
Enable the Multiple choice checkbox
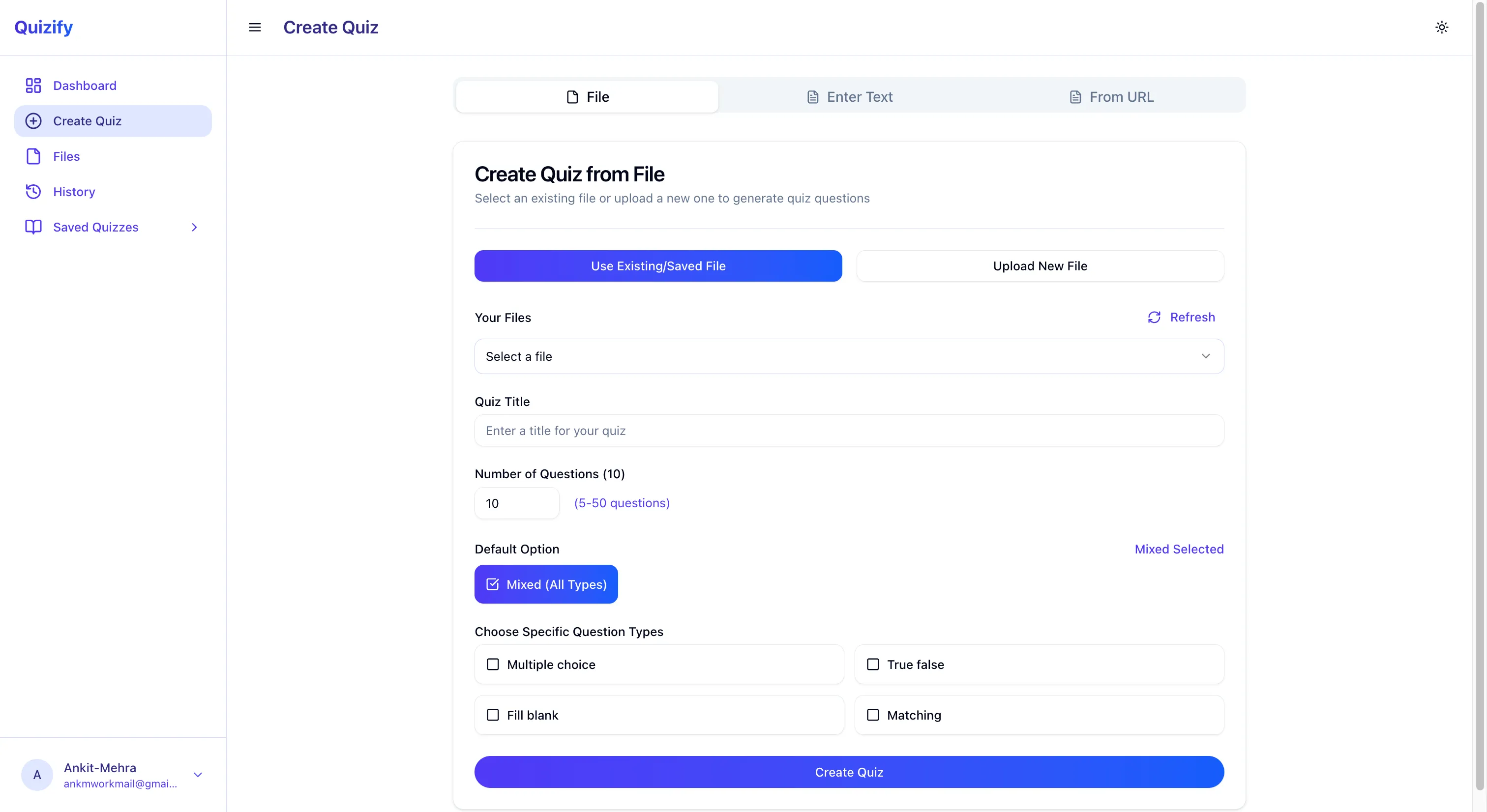click(x=492, y=664)
